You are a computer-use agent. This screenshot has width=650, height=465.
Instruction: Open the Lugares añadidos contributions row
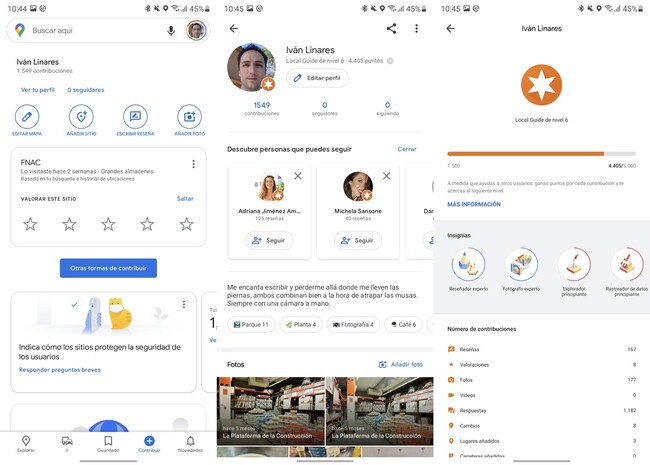point(541,441)
